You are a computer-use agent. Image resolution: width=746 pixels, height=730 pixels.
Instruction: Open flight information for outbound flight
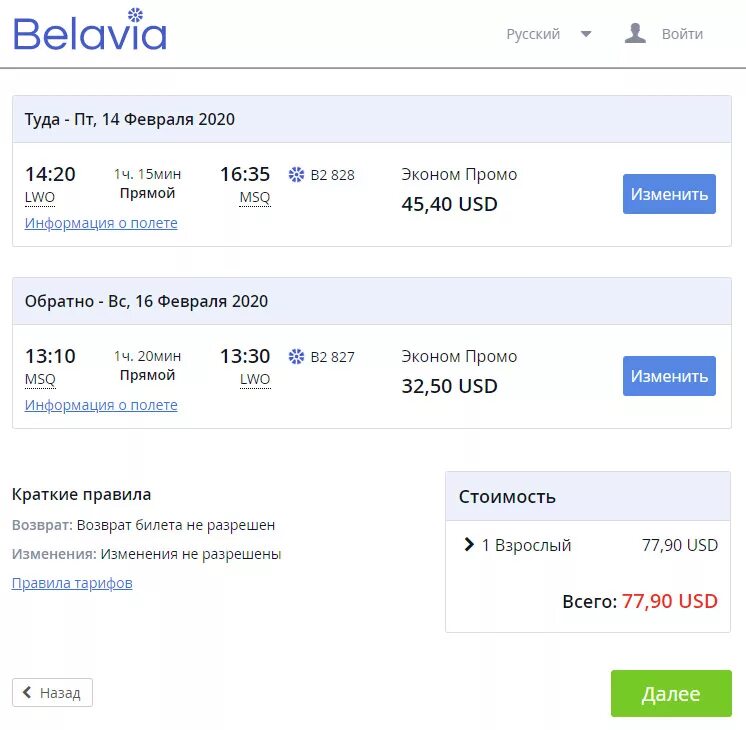[x=101, y=223]
